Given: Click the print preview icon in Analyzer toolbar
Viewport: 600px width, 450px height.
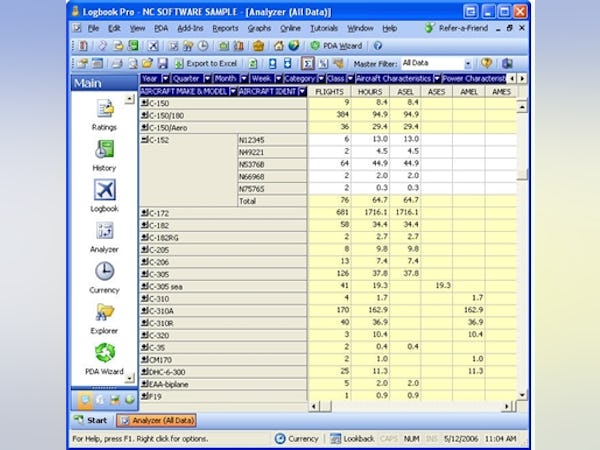Looking at the screenshot, I should pyautogui.click(x=132, y=64).
